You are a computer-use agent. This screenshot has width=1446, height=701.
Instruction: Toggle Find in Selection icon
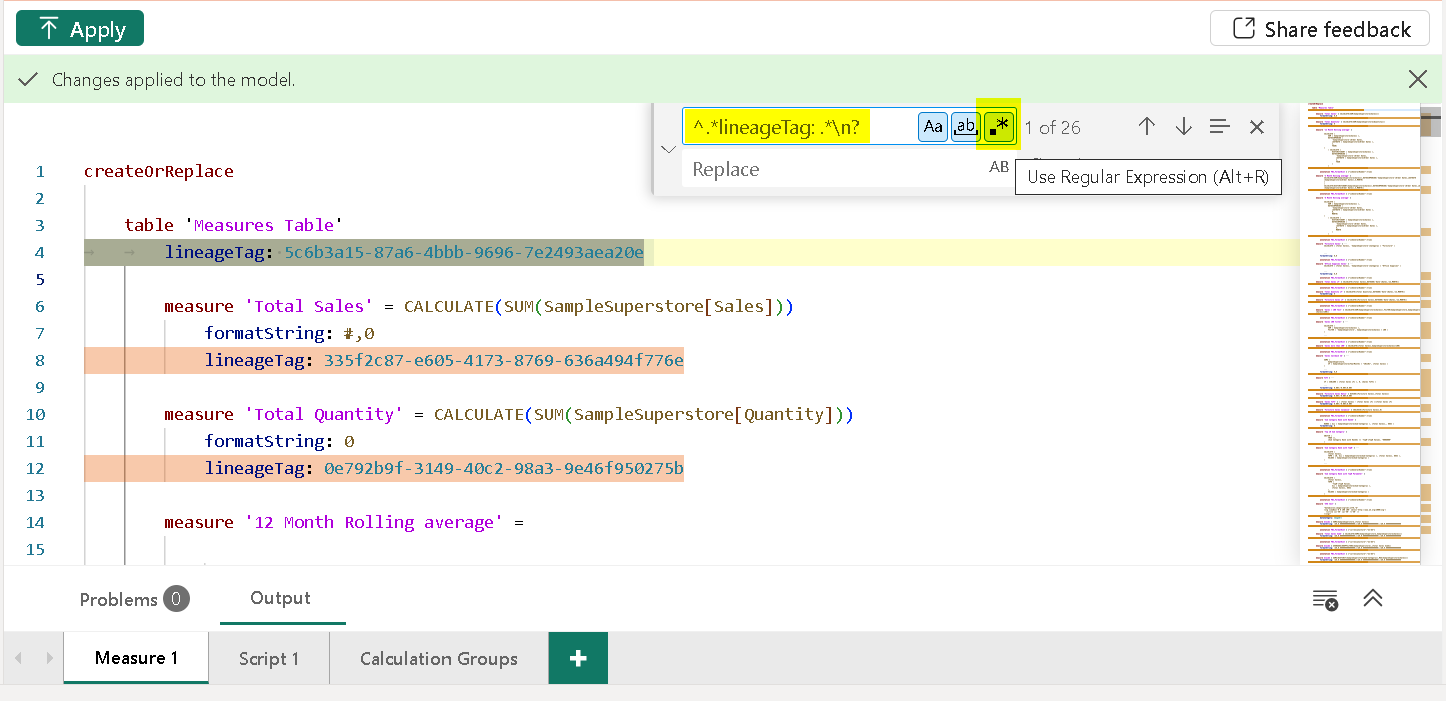coord(1219,127)
